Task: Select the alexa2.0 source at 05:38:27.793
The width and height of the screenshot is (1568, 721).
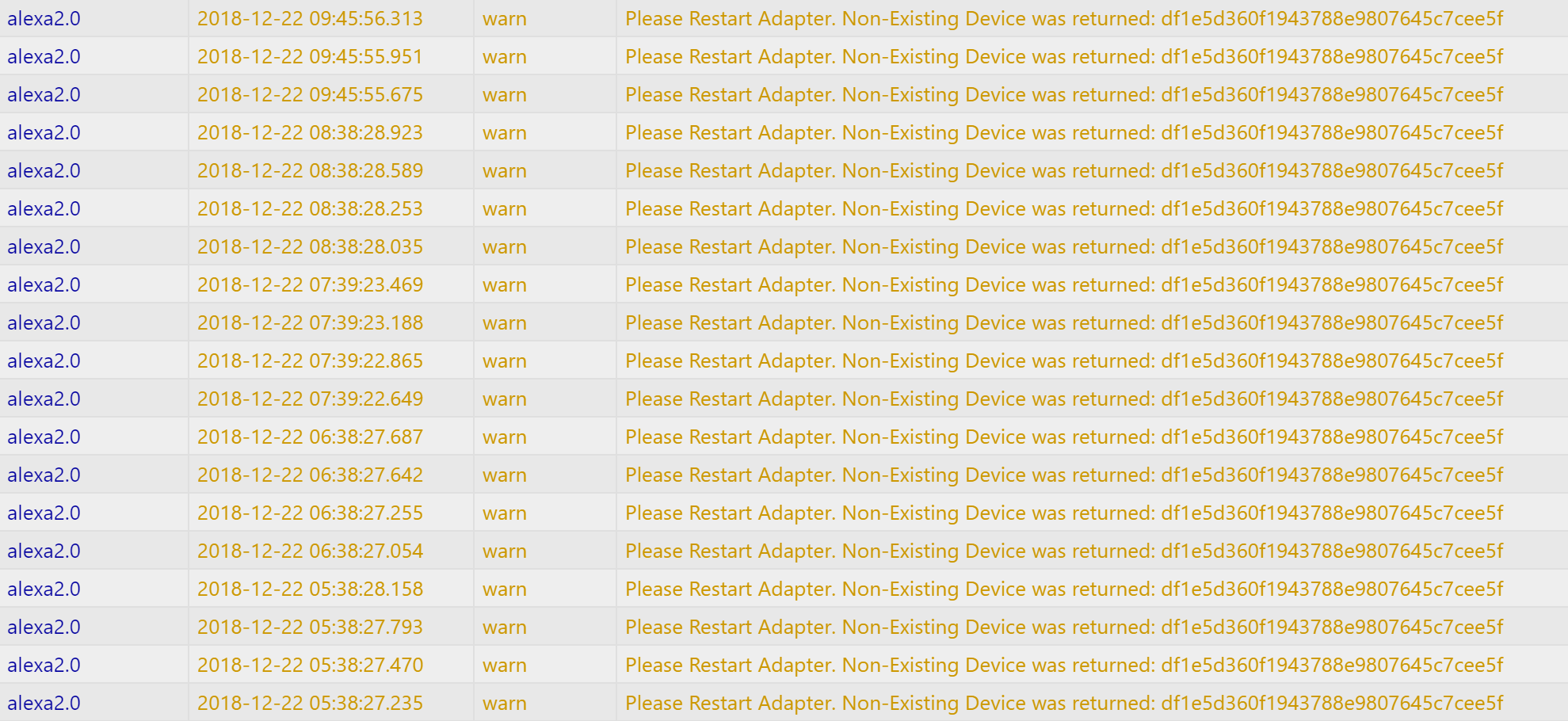Action: 44,627
